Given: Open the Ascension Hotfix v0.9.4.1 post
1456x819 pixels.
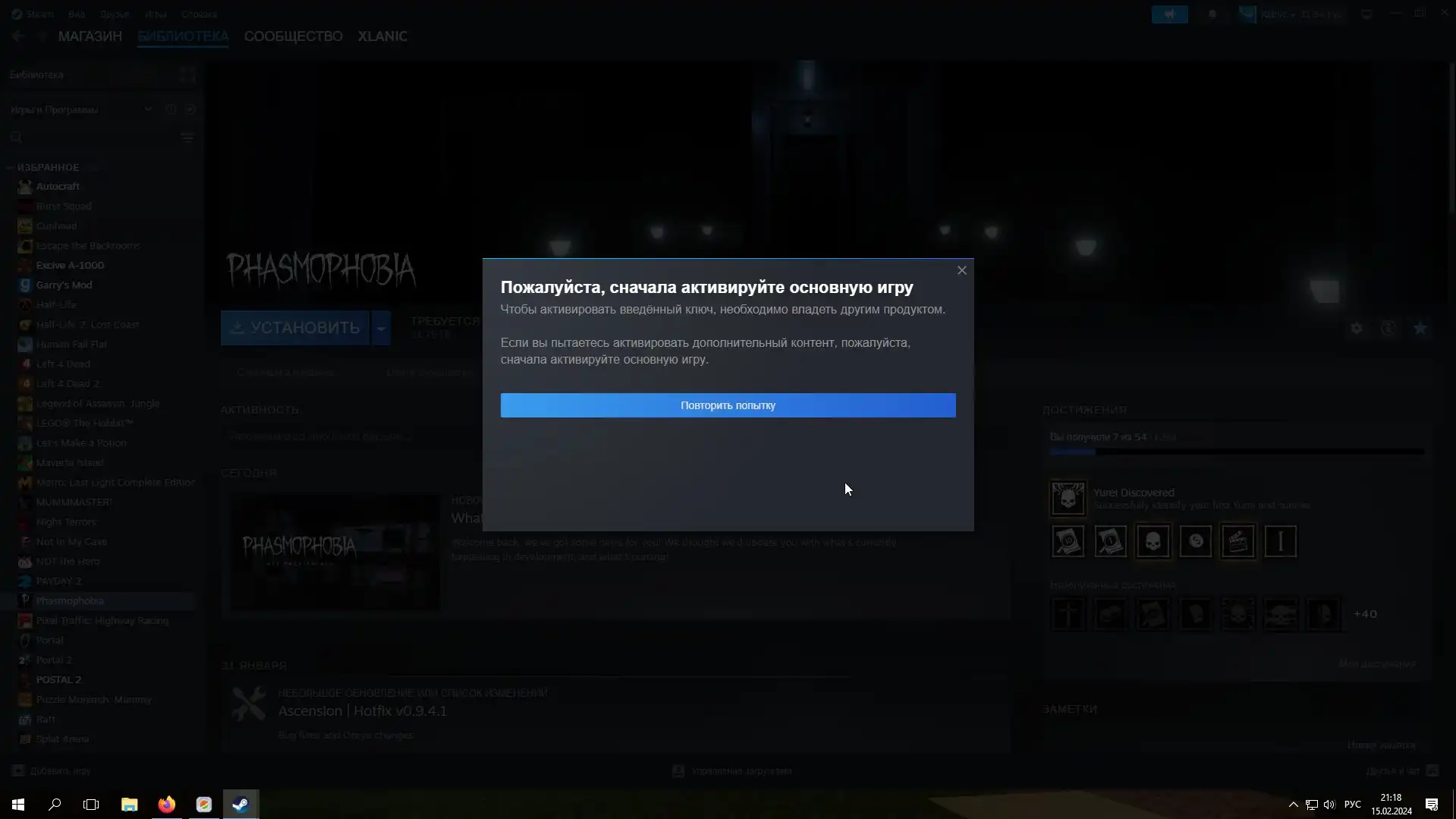Looking at the screenshot, I should tap(362, 710).
